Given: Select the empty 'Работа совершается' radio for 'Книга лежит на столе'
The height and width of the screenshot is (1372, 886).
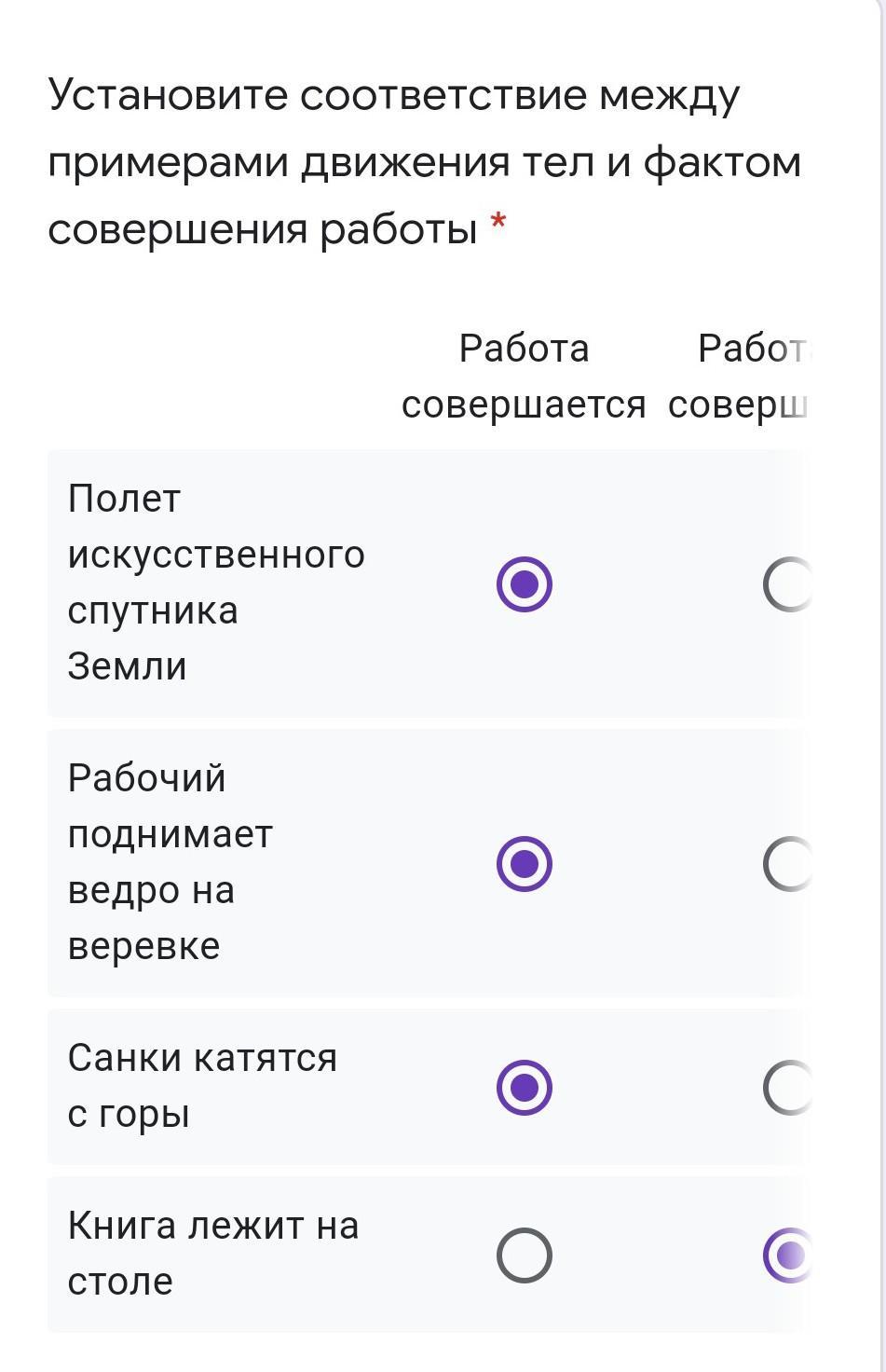Looking at the screenshot, I should click(x=525, y=1255).
